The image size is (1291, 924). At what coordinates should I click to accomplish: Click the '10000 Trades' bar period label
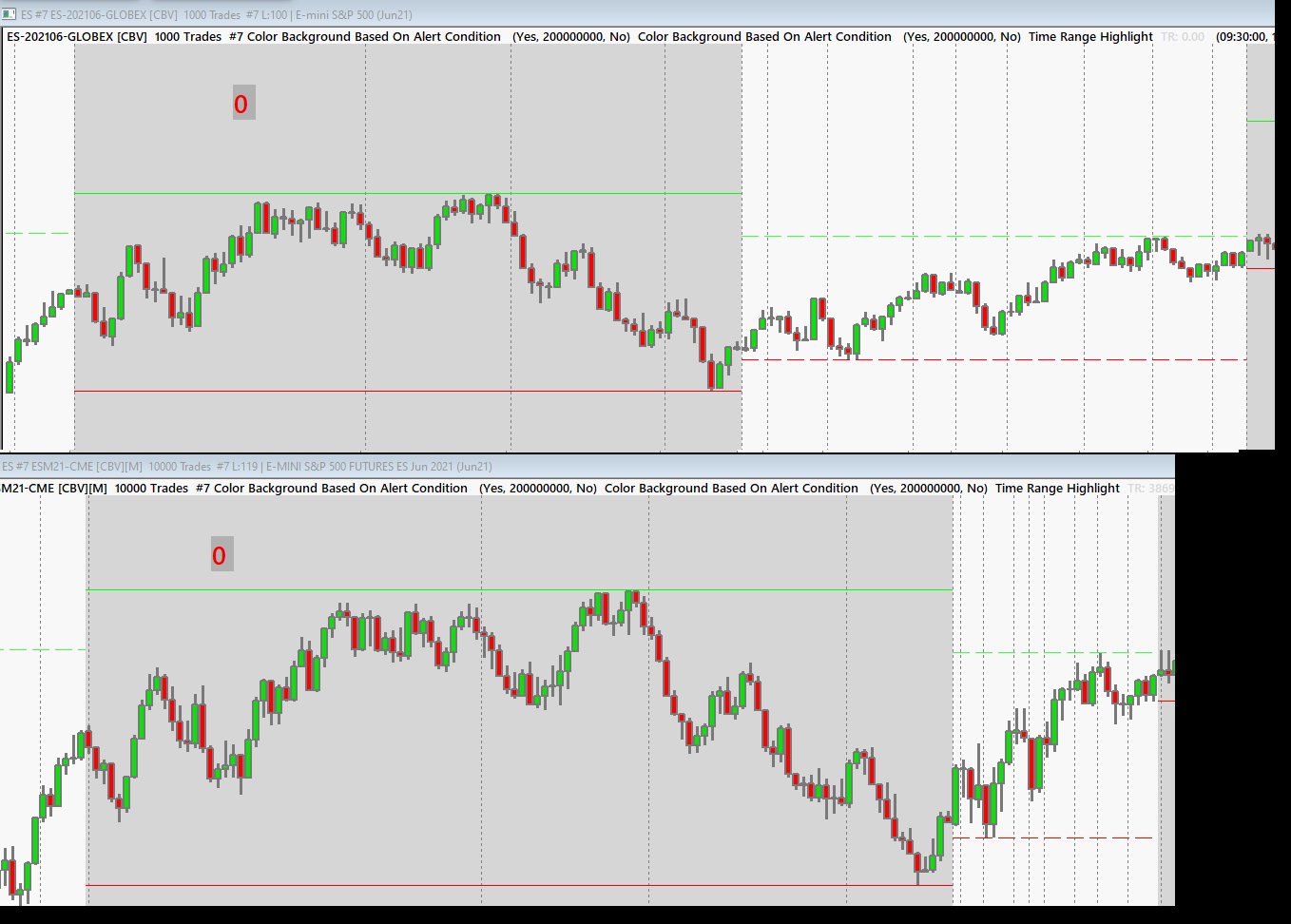(x=152, y=489)
